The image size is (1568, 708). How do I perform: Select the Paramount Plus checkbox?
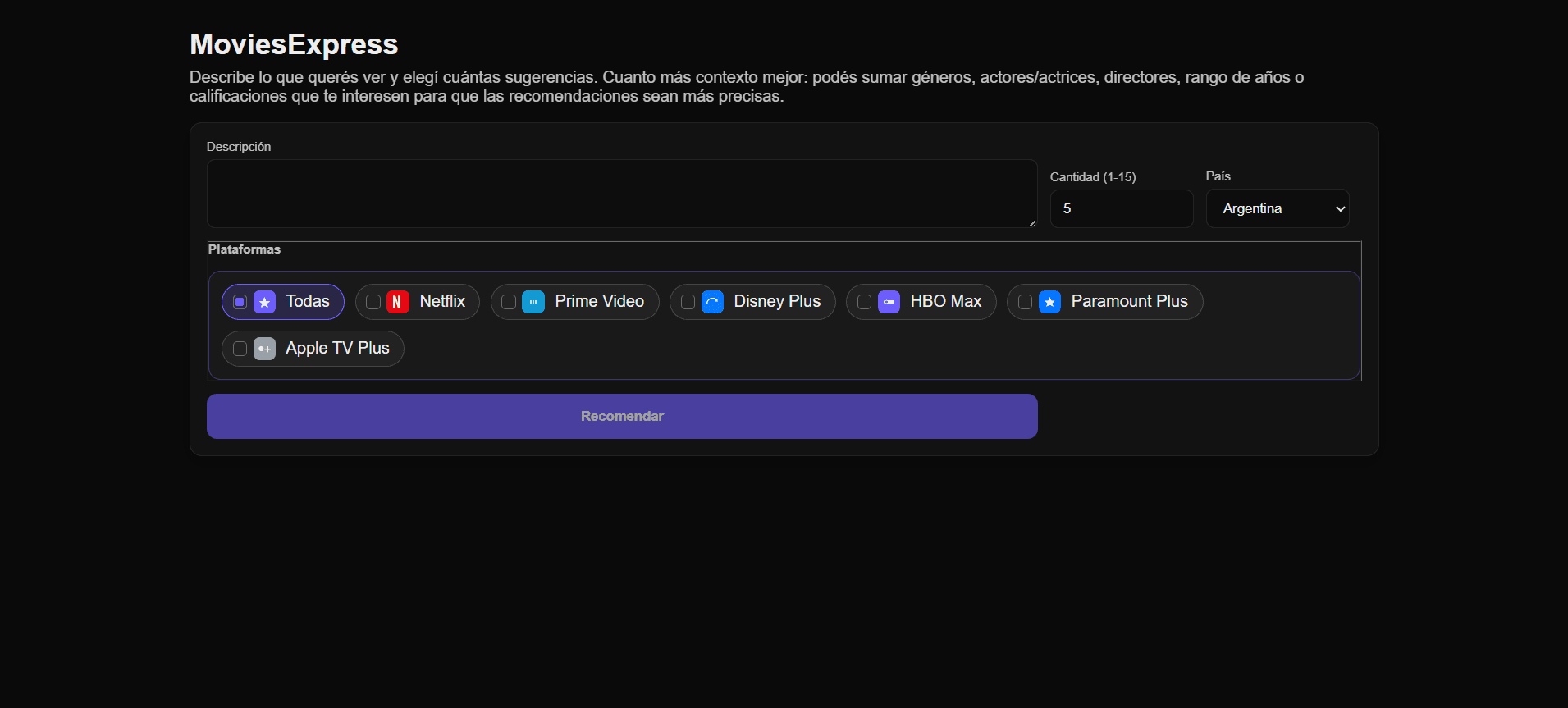pyautogui.click(x=1025, y=302)
